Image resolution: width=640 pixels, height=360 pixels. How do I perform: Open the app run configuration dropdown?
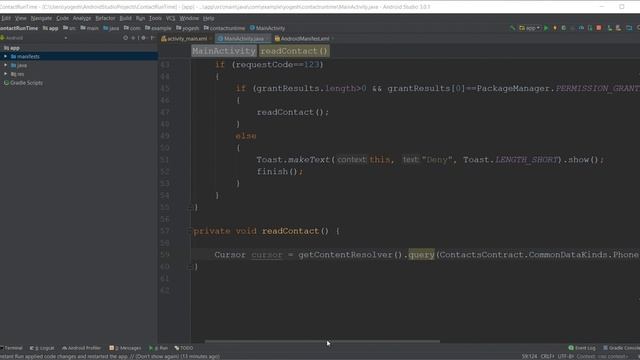pyautogui.click(x=529, y=28)
